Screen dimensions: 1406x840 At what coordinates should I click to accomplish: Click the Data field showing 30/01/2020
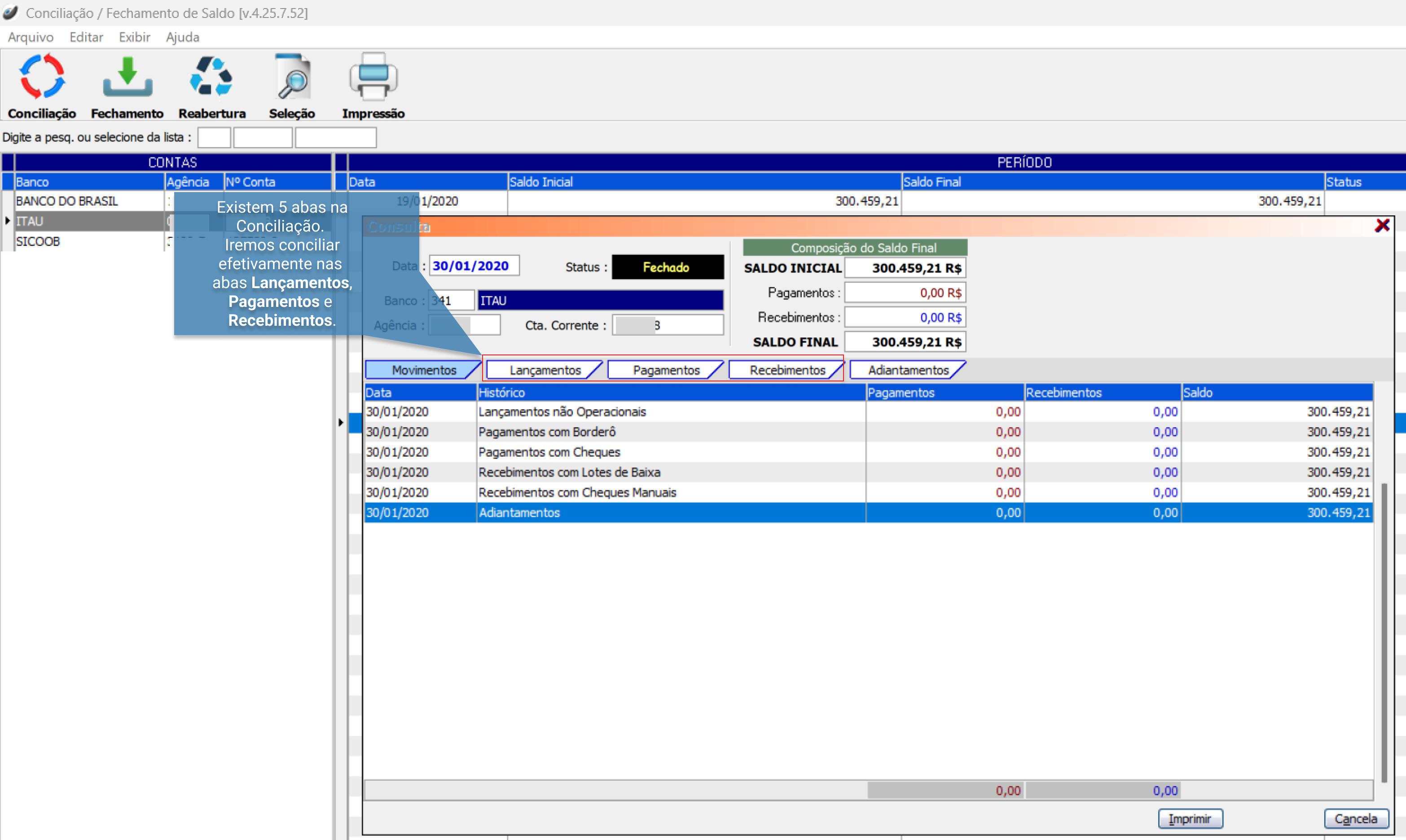coord(474,266)
